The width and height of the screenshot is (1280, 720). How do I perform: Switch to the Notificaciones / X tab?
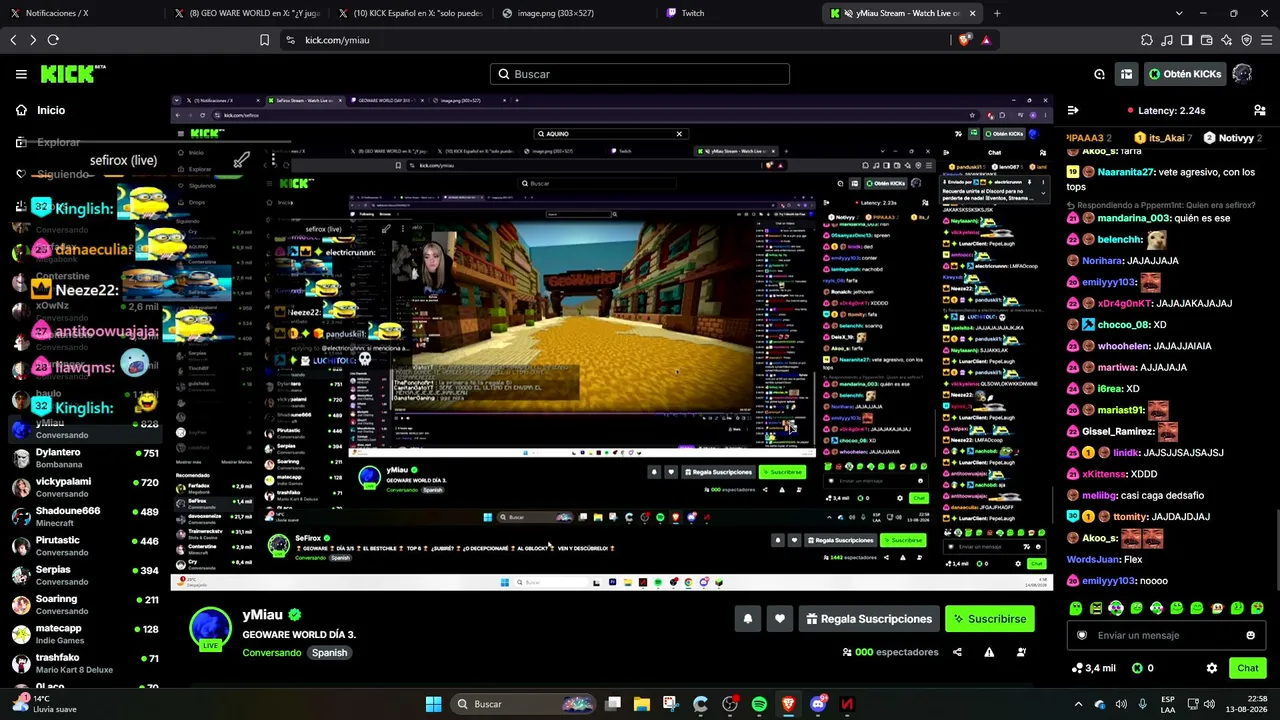[80, 13]
